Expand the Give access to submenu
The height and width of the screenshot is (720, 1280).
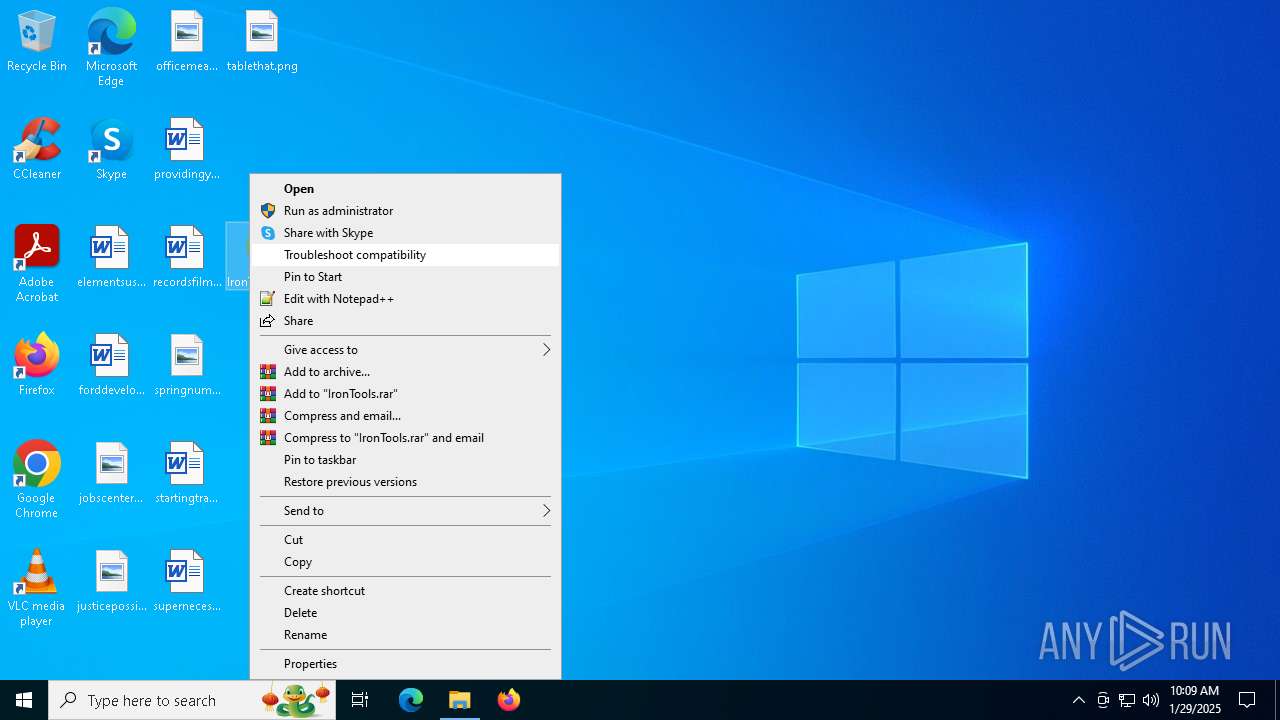point(405,350)
